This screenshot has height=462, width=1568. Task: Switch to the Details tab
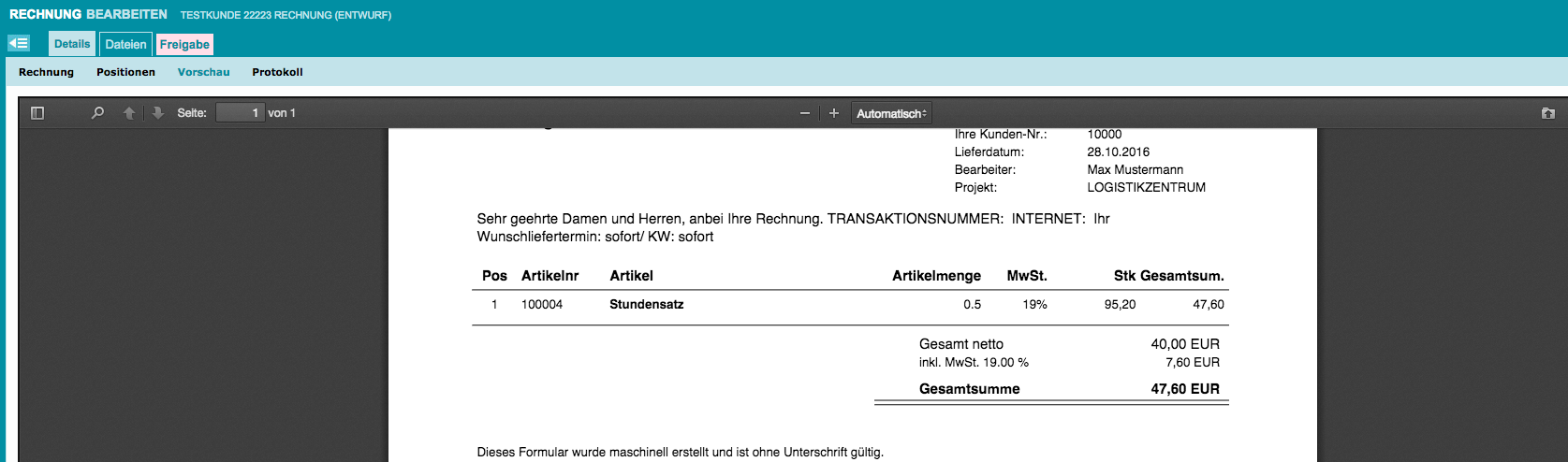pyautogui.click(x=72, y=44)
